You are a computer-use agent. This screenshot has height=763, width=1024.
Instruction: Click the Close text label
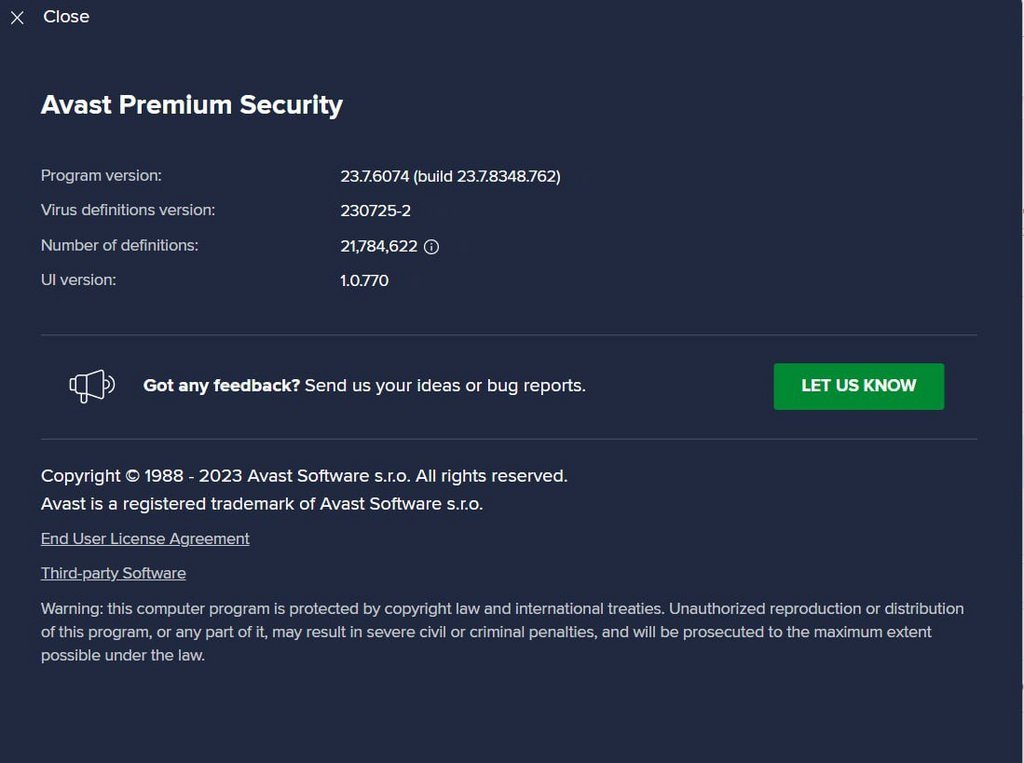(x=66, y=17)
